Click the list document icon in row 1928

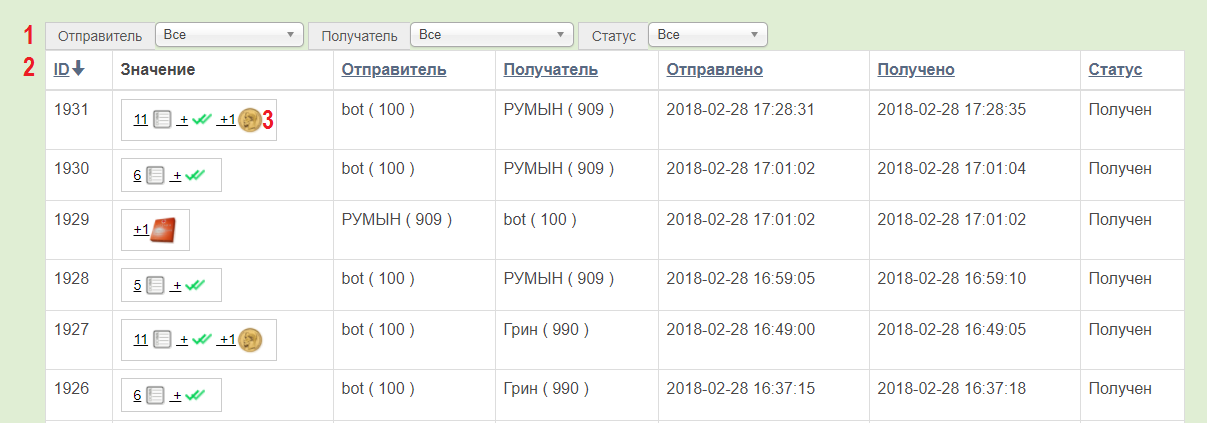point(155,285)
